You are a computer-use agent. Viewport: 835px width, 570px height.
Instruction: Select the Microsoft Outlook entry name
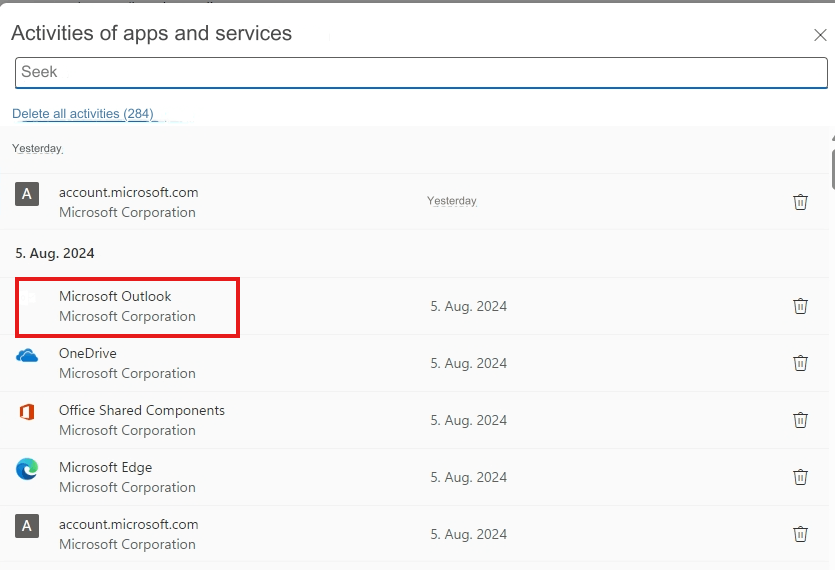pyautogui.click(x=115, y=296)
